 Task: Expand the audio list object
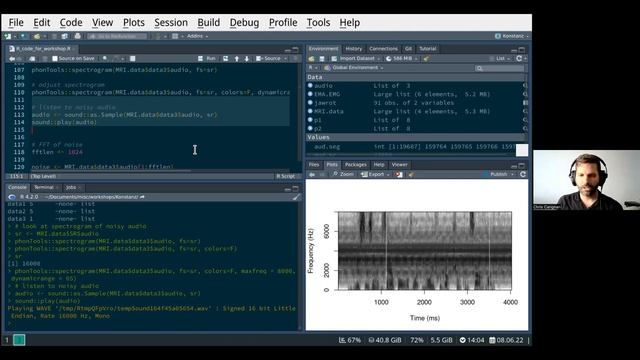point(311,86)
